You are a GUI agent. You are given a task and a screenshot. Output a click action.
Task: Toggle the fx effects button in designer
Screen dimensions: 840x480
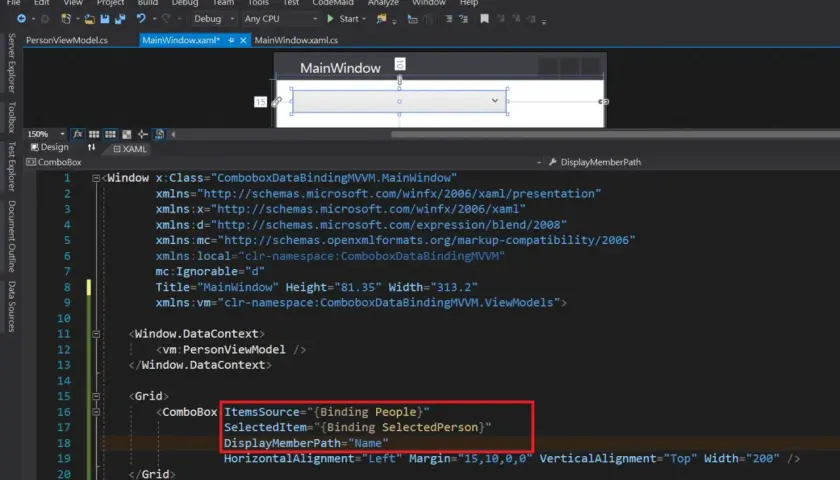[78, 134]
